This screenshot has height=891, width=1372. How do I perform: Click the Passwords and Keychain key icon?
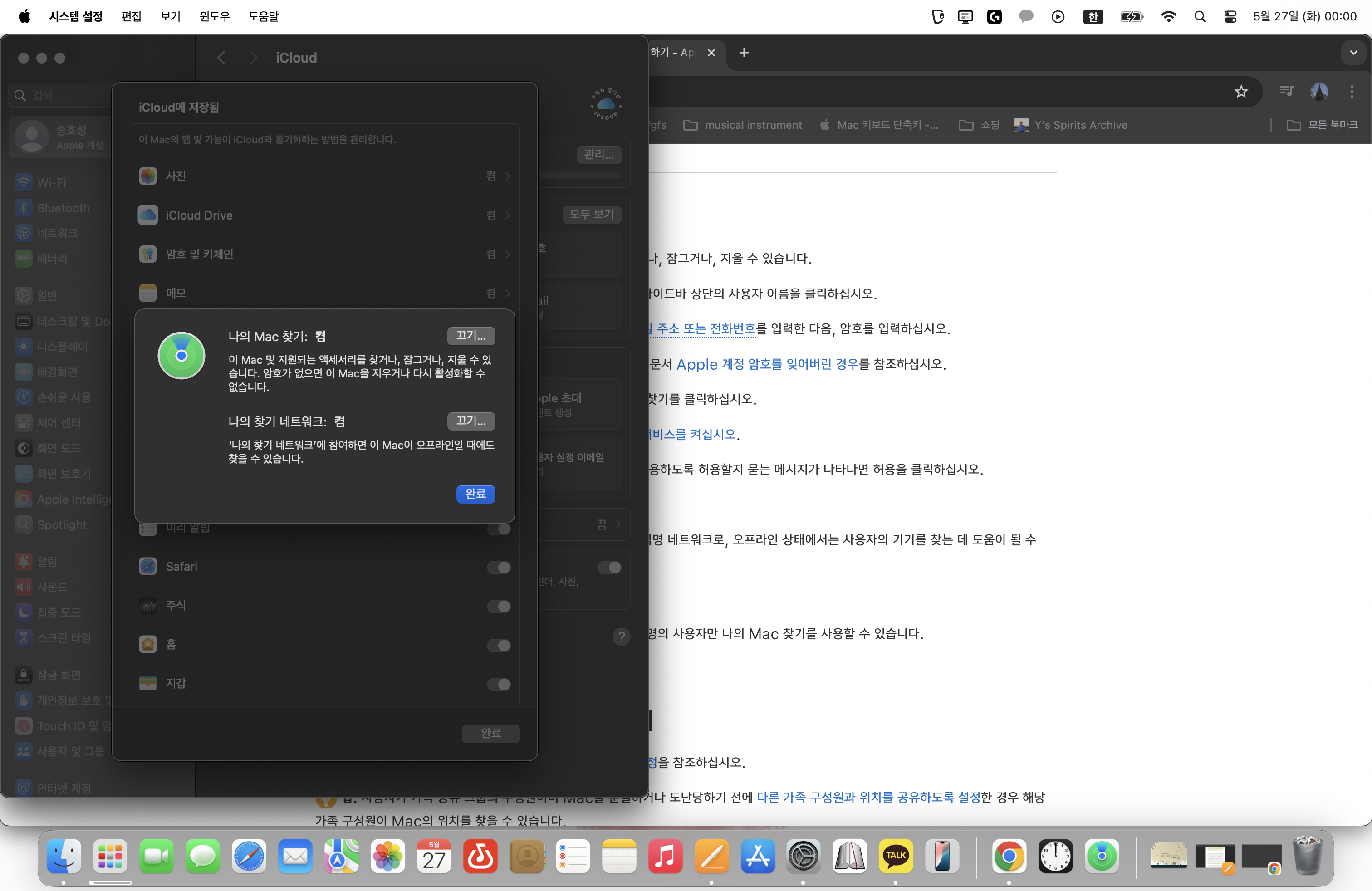click(148, 254)
